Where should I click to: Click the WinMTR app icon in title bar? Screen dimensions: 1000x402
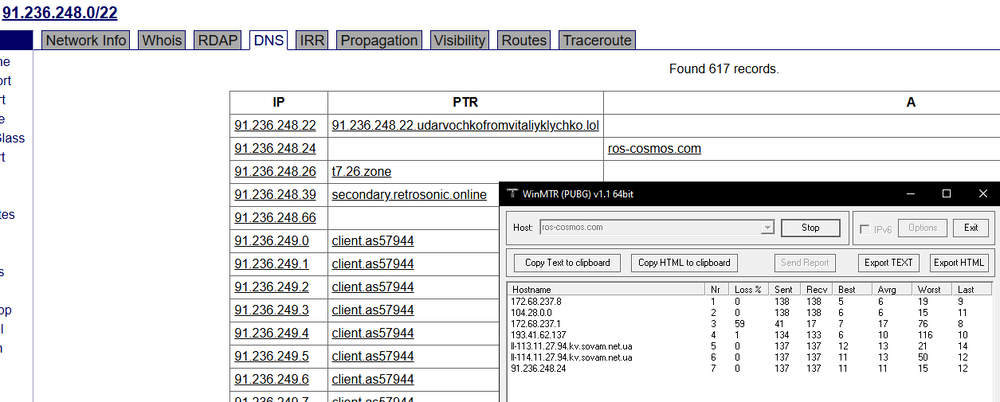(x=513, y=194)
